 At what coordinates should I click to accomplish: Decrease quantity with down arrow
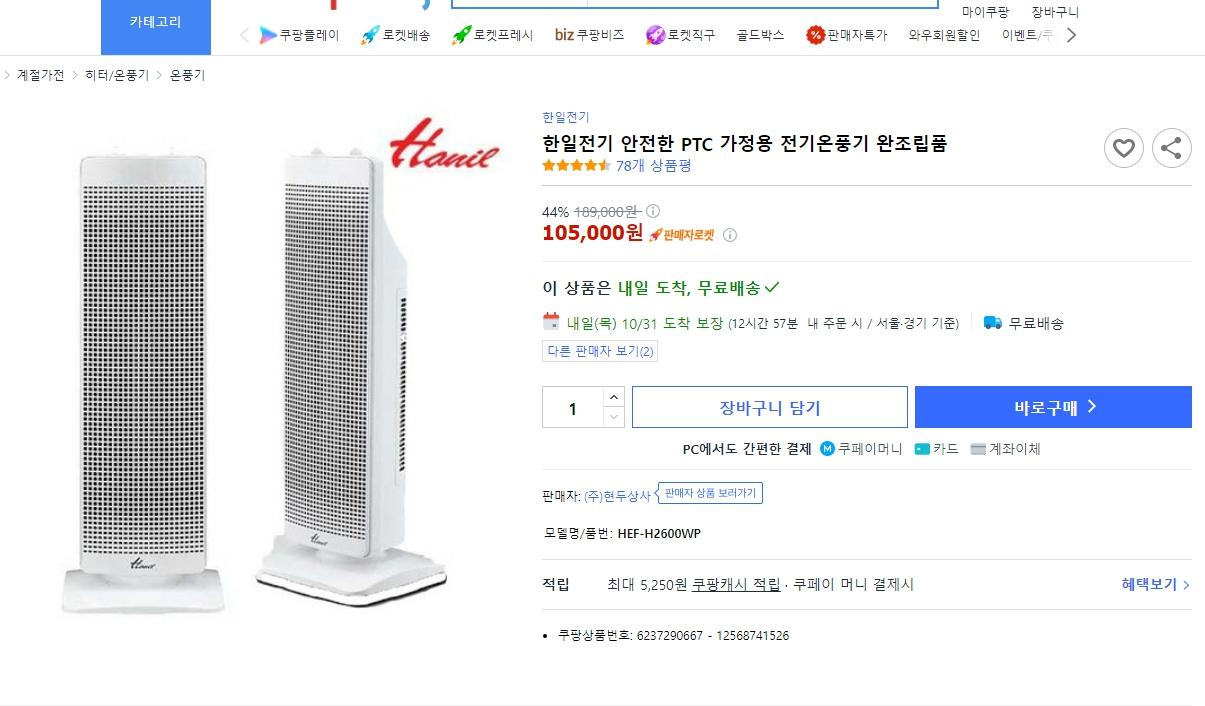[613, 417]
